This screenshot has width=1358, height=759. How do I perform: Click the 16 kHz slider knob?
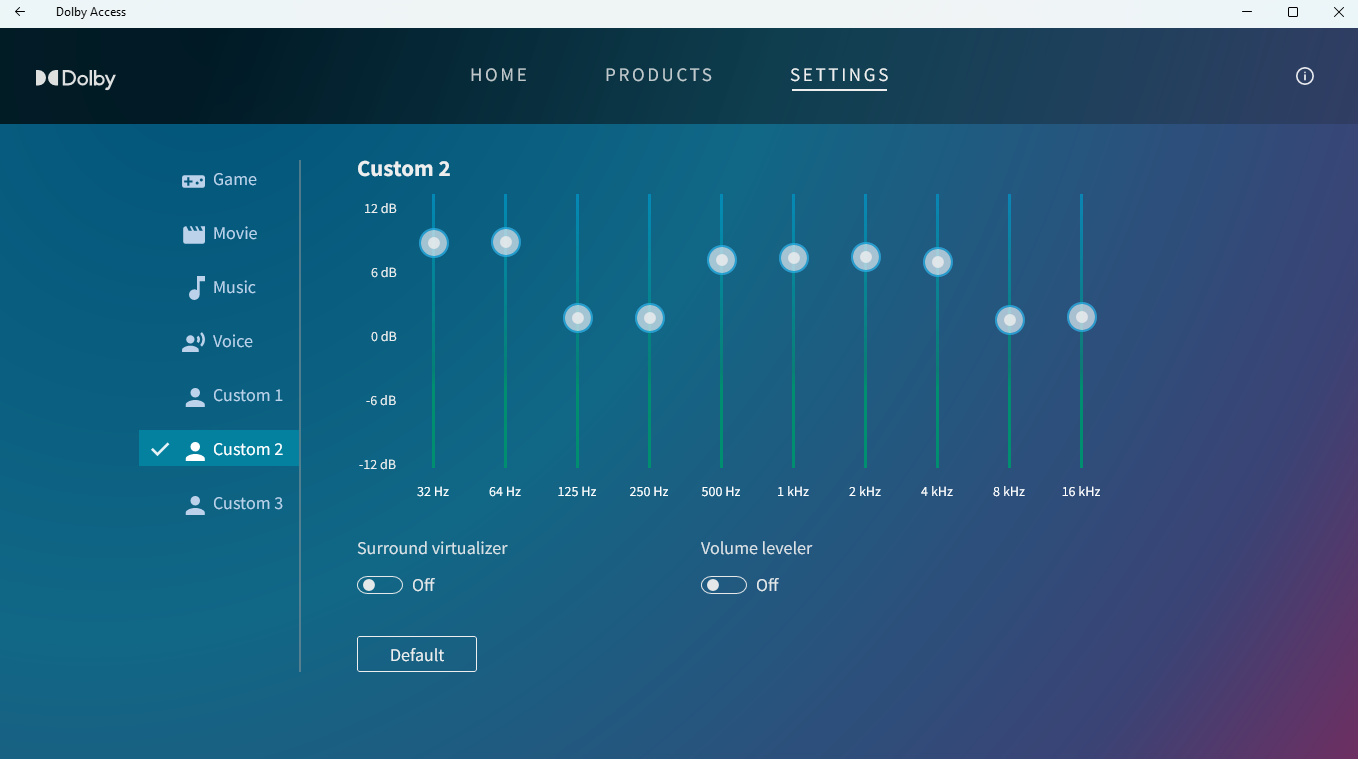click(x=1082, y=317)
